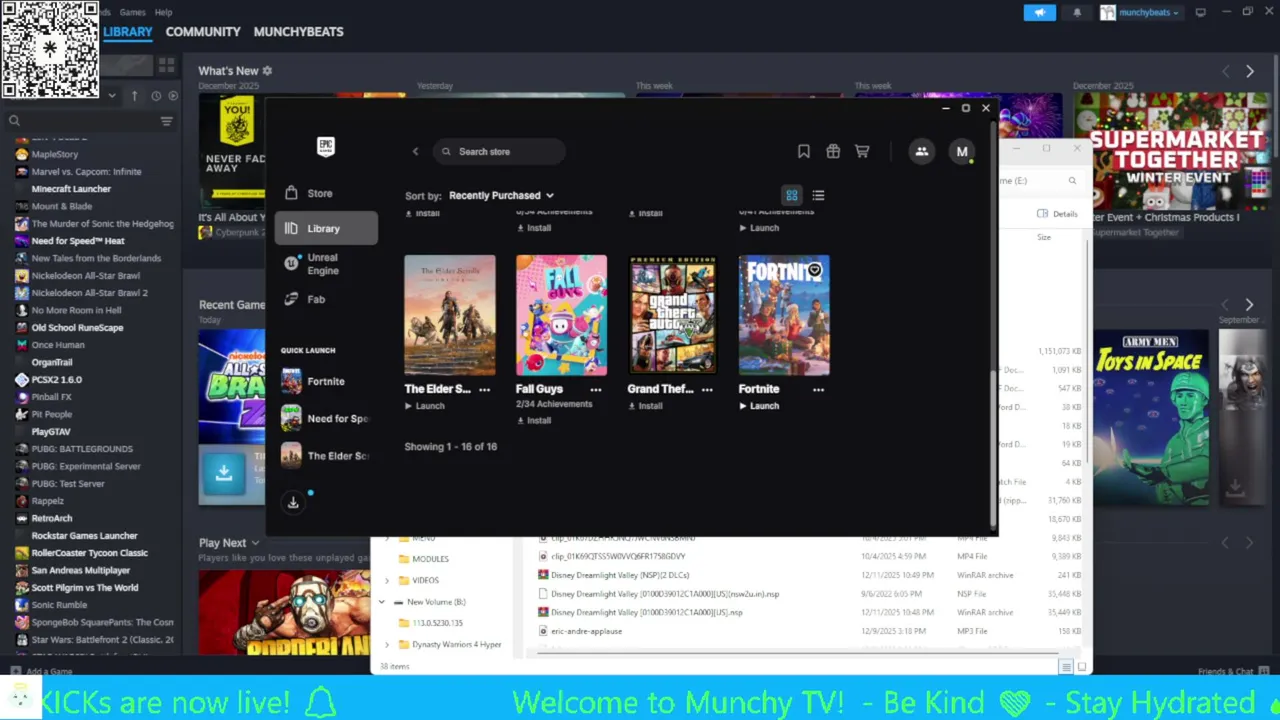The image size is (1280, 720).
Task: Toggle Details pane in File Explorer
Action: tap(1058, 214)
